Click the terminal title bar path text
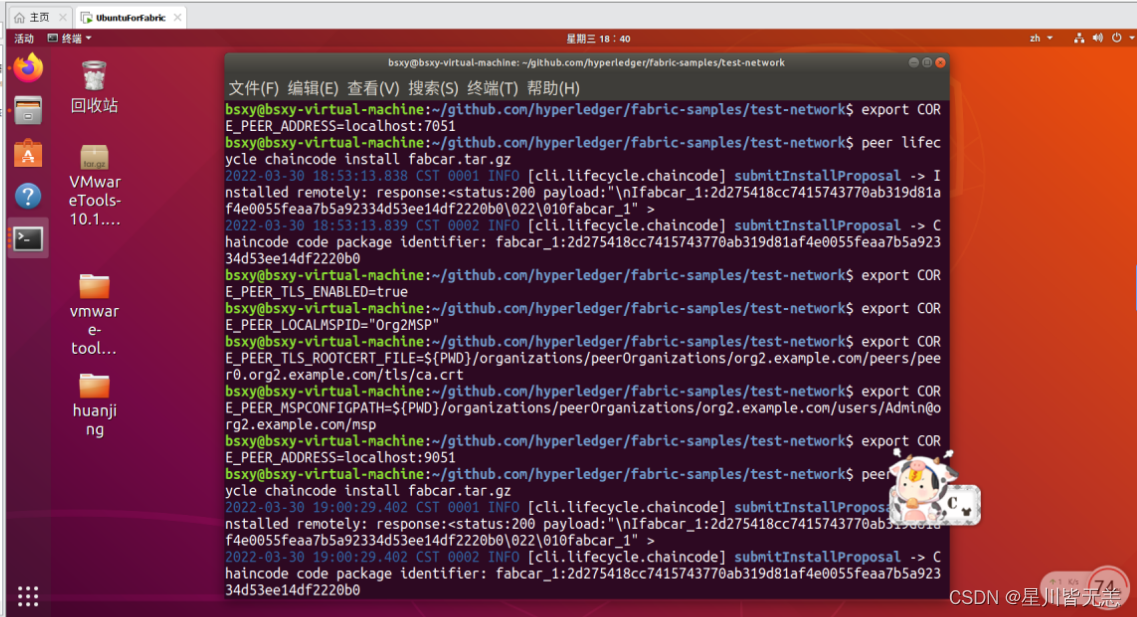This screenshot has width=1137, height=617. [x=586, y=62]
